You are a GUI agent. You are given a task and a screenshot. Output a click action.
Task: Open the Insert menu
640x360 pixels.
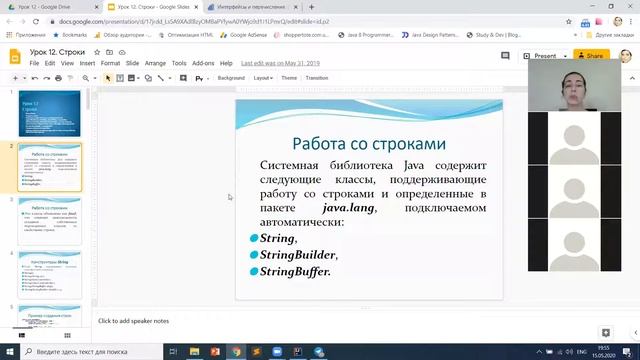pos(87,63)
